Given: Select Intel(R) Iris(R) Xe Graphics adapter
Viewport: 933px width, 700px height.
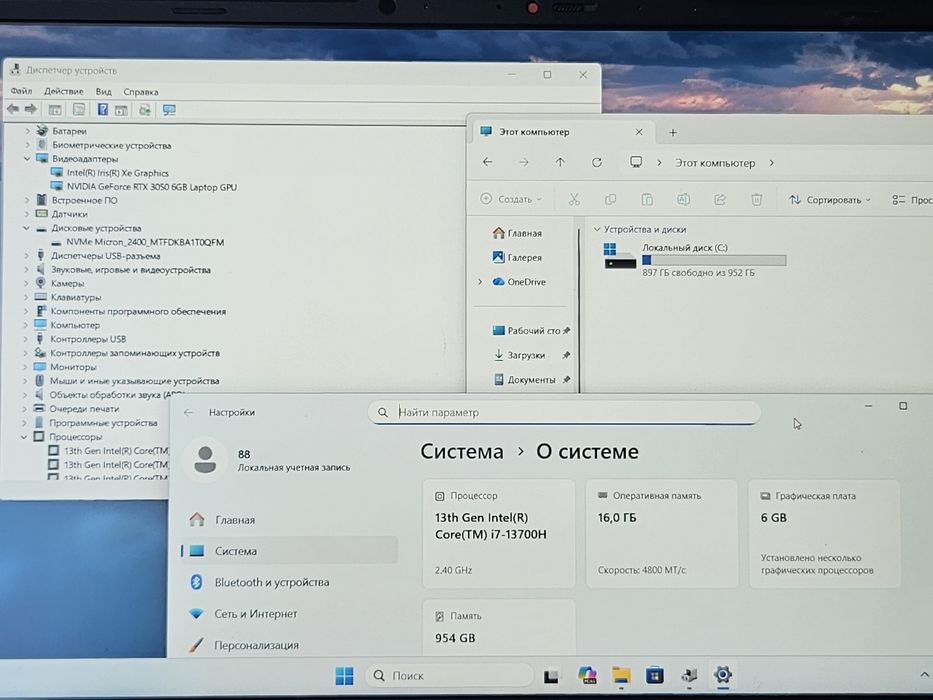Looking at the screenshot, I should (118, 173).
